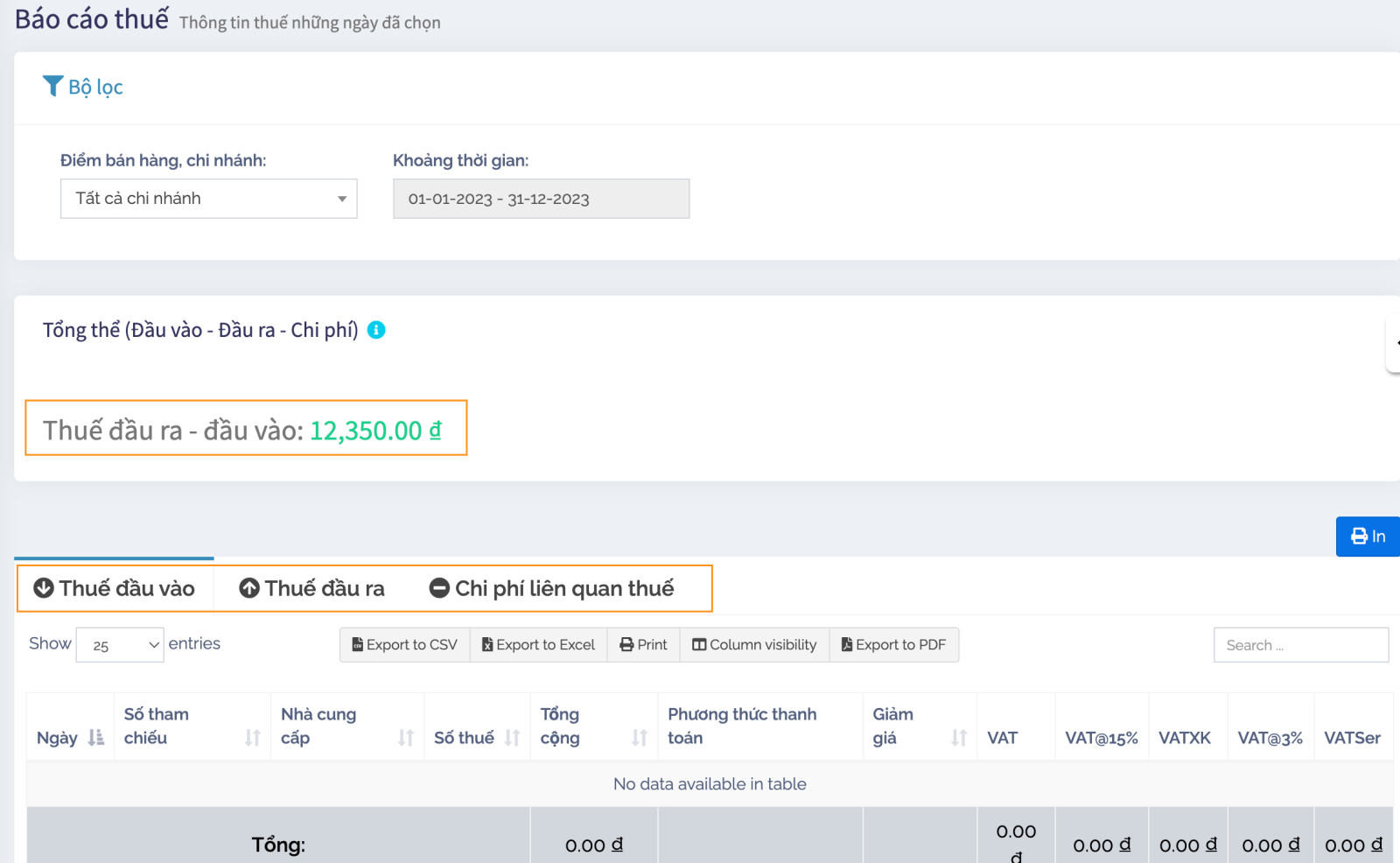Viewport: 1400px width, 863px height.
Task: Sort by Ngày column sort icon
Action: pos(95,738)
